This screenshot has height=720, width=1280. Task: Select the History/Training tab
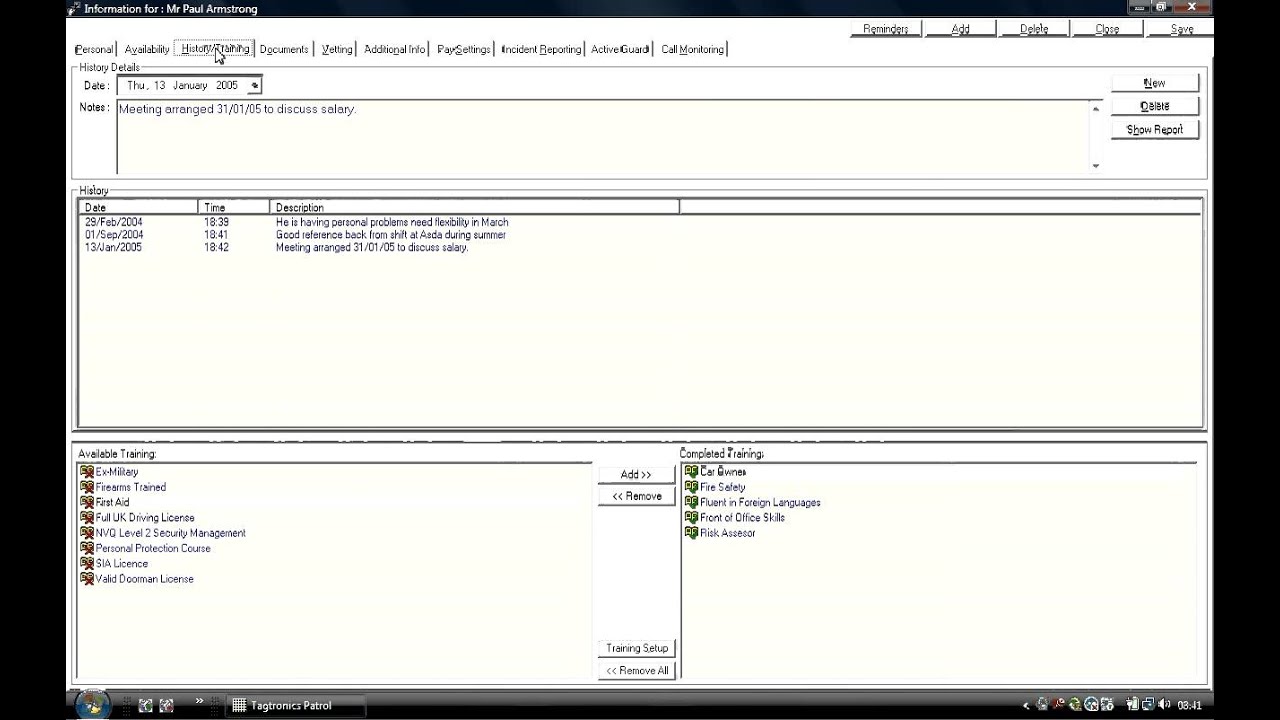(215, 49)
